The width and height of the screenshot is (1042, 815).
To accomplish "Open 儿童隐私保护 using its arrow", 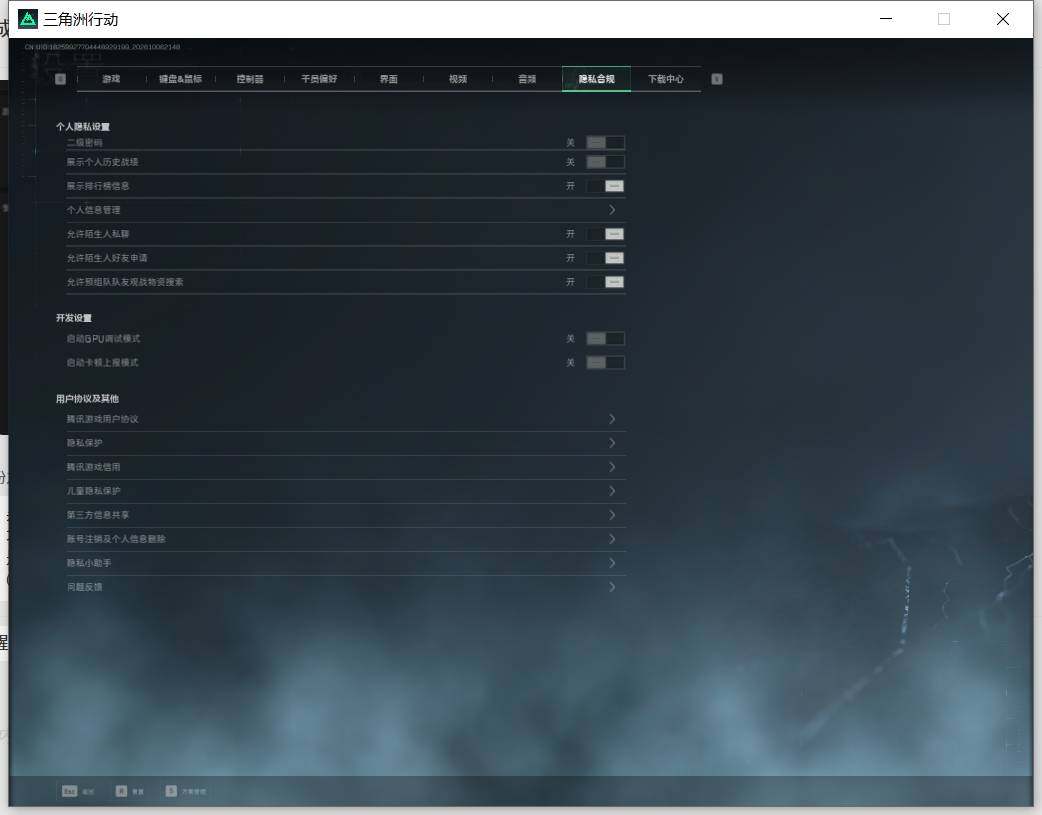I will click(612, 491).
